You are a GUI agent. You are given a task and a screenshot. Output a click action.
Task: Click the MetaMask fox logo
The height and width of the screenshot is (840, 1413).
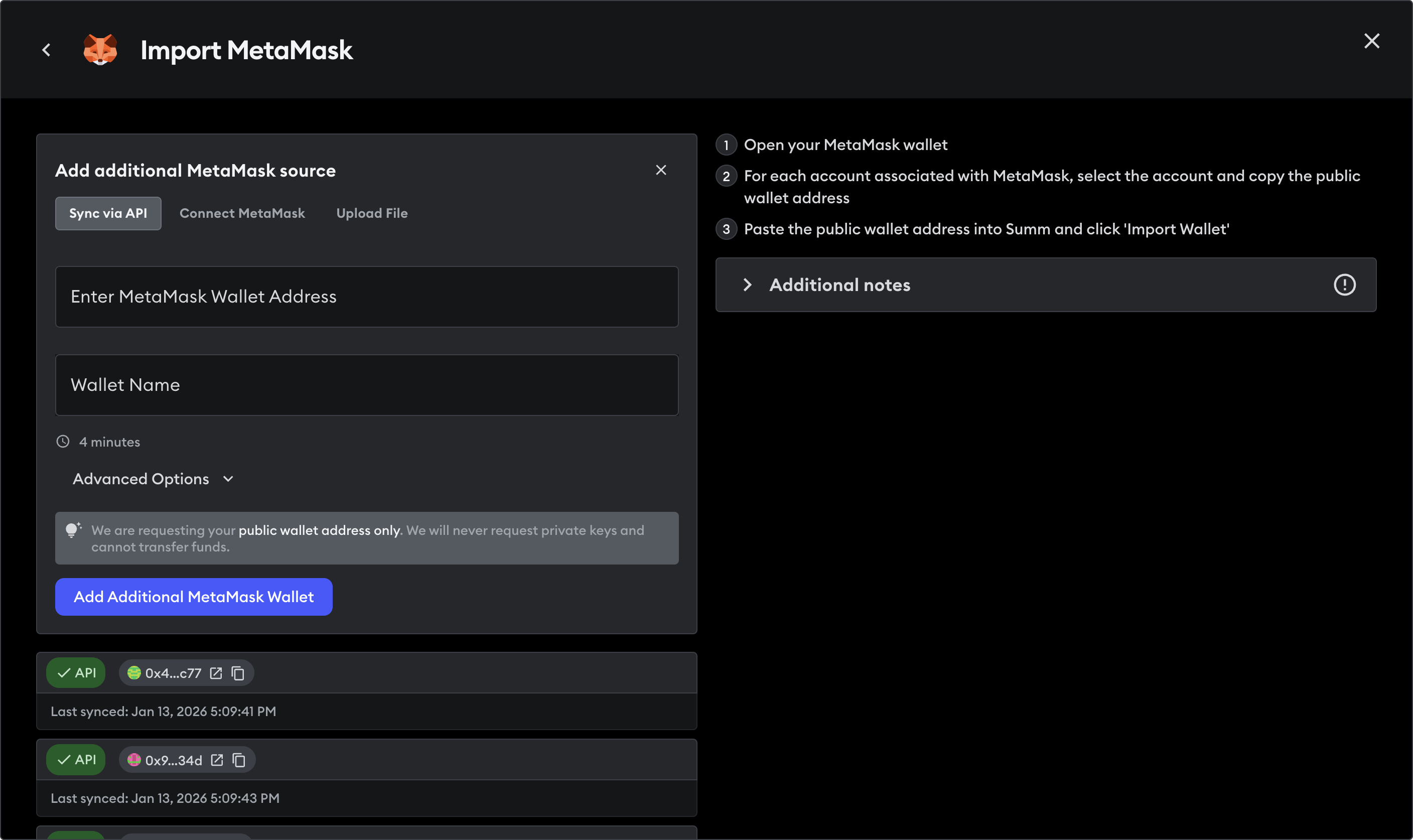[x=100, y=50]
